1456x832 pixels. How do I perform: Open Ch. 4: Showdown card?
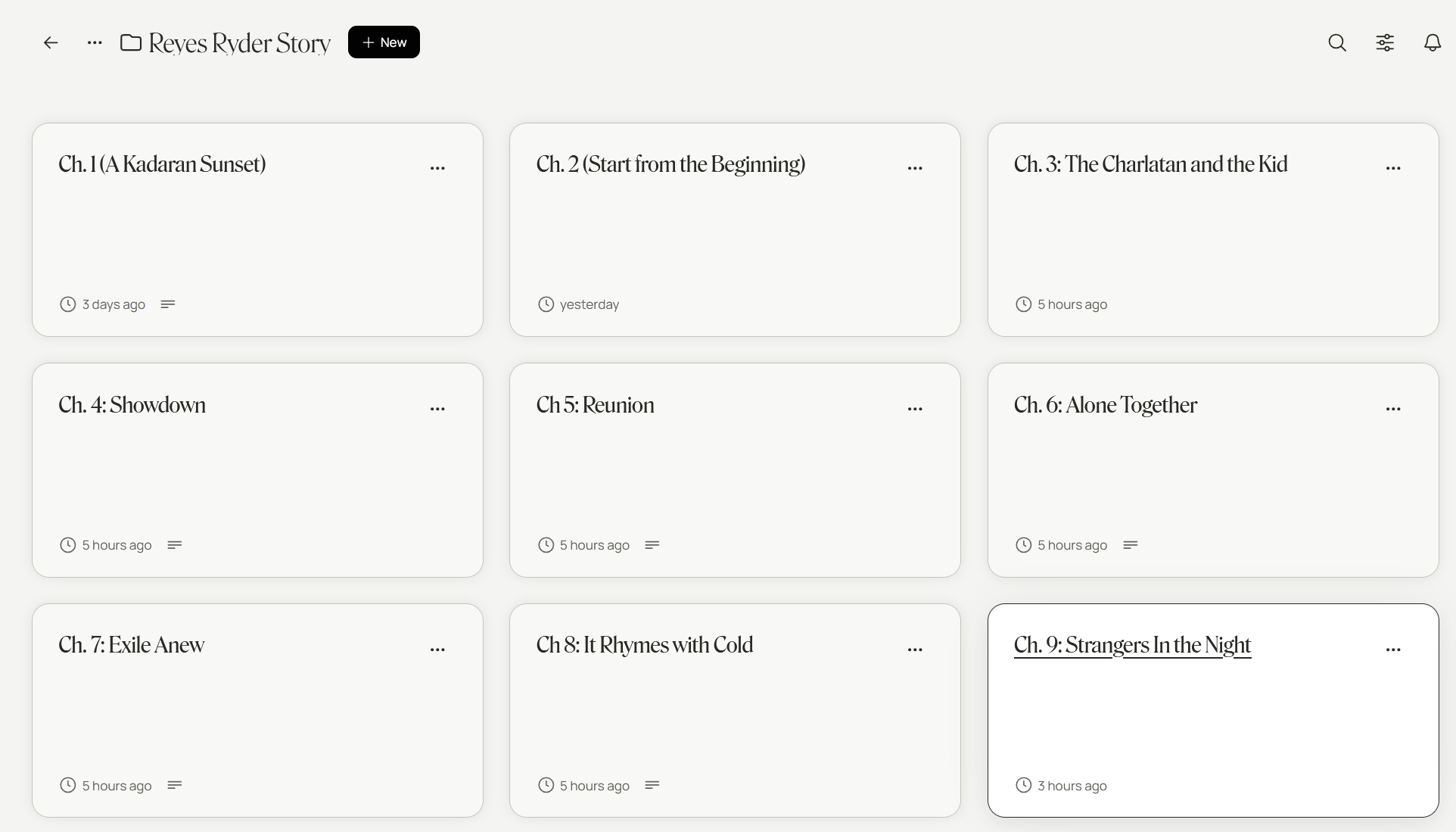coord(132,405)
